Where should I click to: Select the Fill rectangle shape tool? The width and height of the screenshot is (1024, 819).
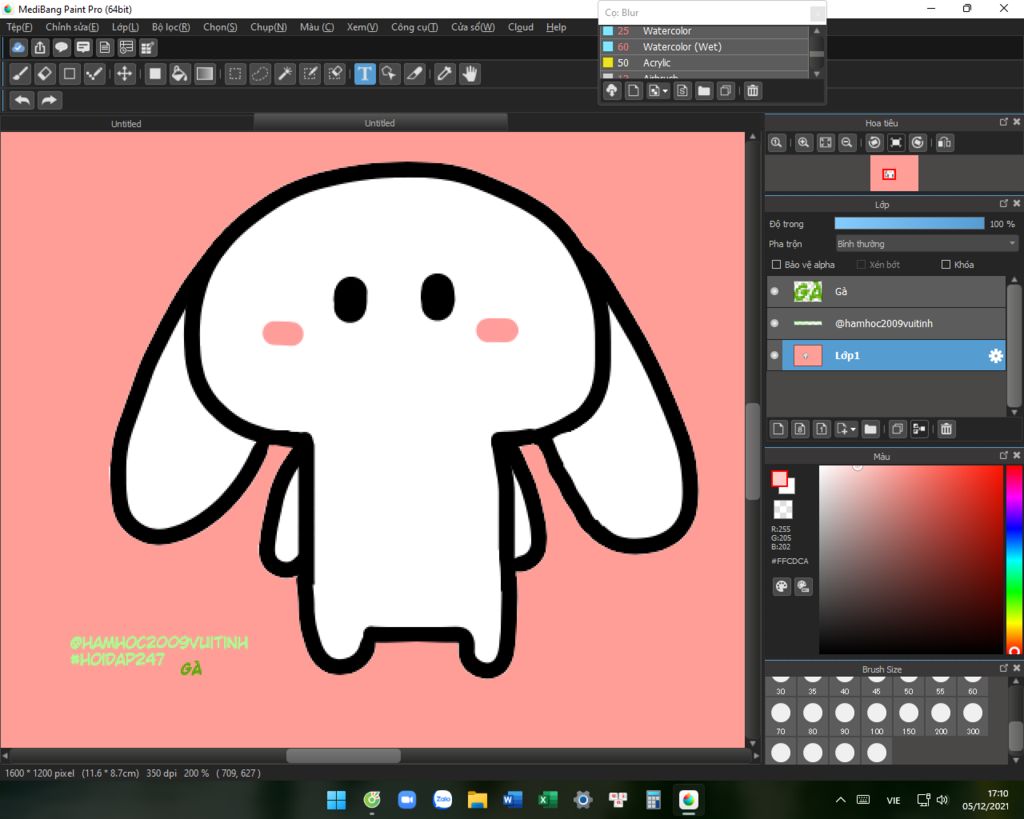155,74
